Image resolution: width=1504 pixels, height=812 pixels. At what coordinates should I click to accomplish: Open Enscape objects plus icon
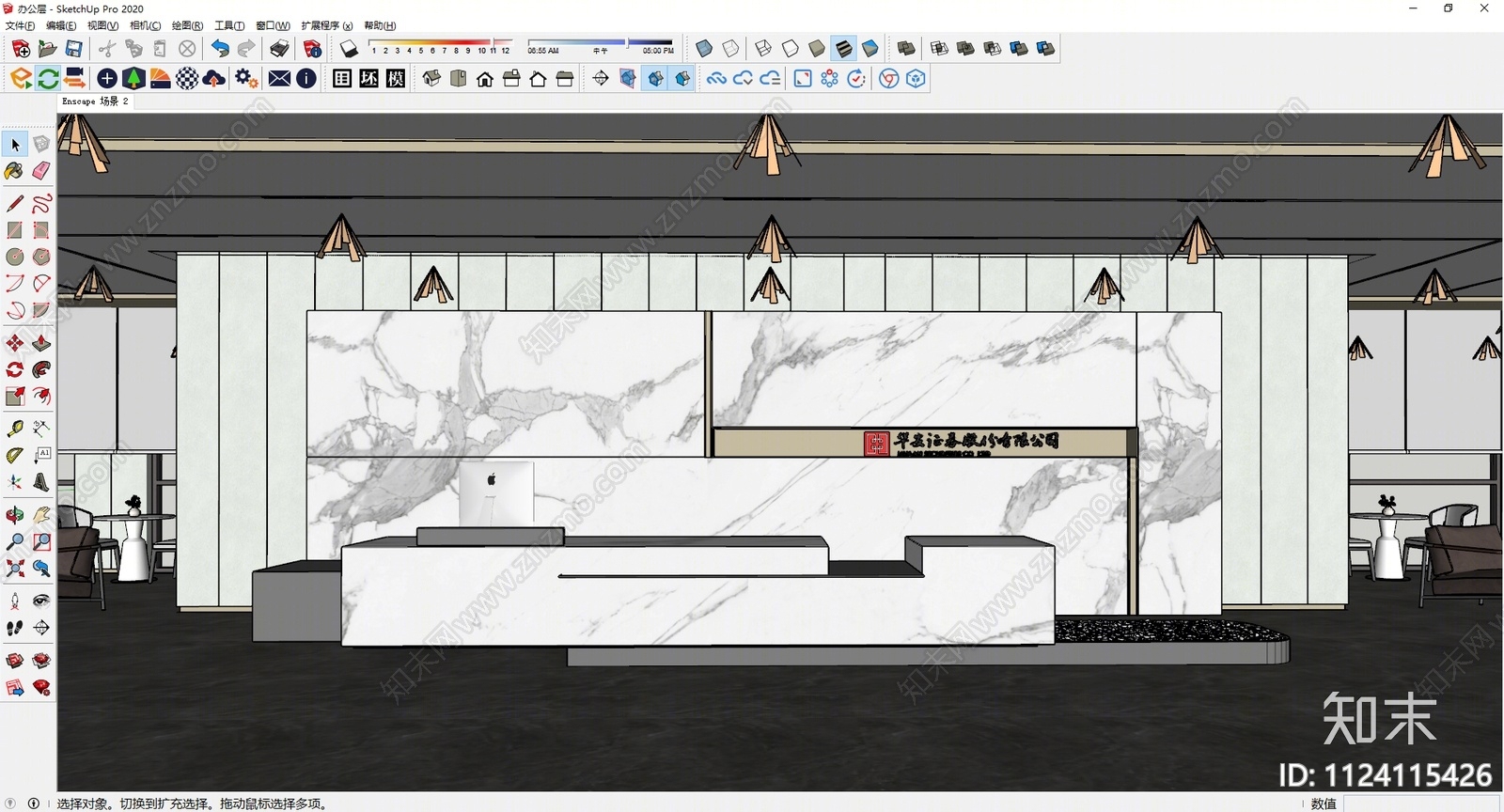107,79
